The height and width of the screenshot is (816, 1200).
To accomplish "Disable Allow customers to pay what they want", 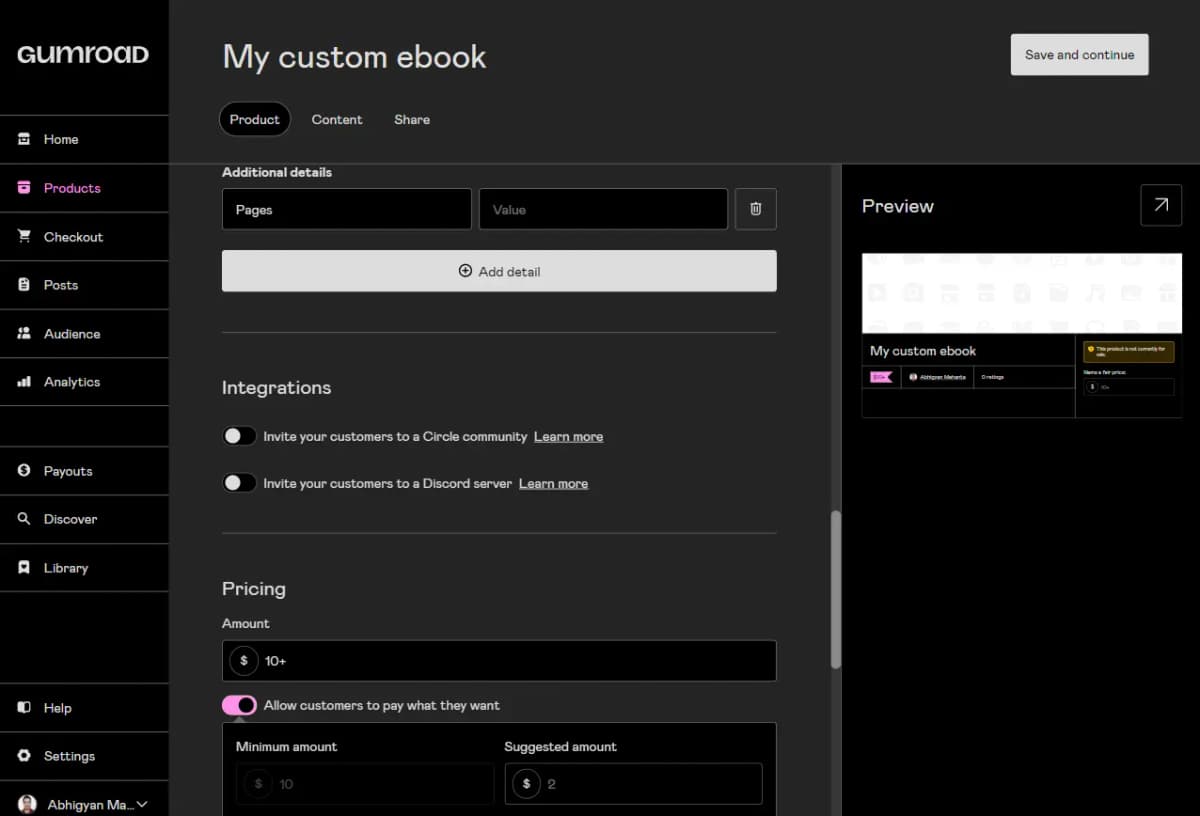I will click(x=239, y=705).
